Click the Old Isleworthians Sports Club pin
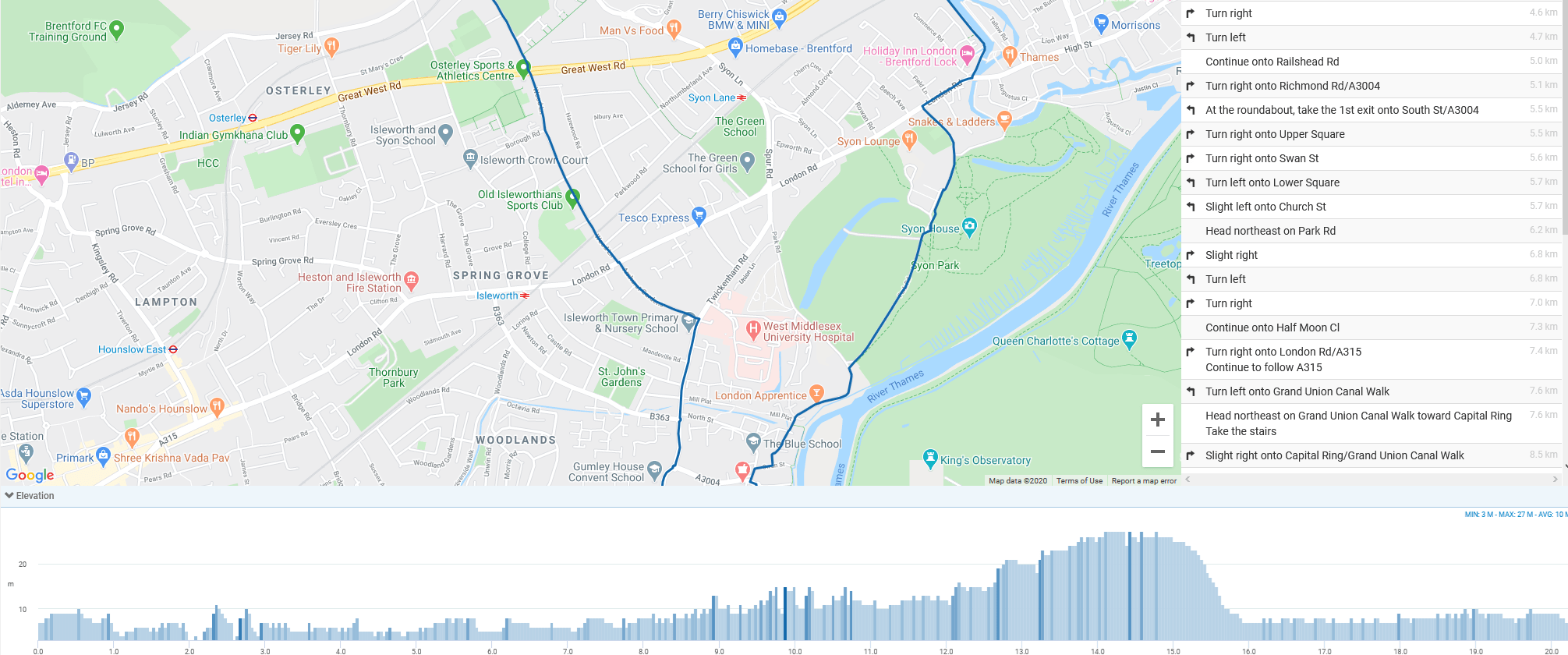Viewport: 1568px width, 655px height. [x=572, y=198]
